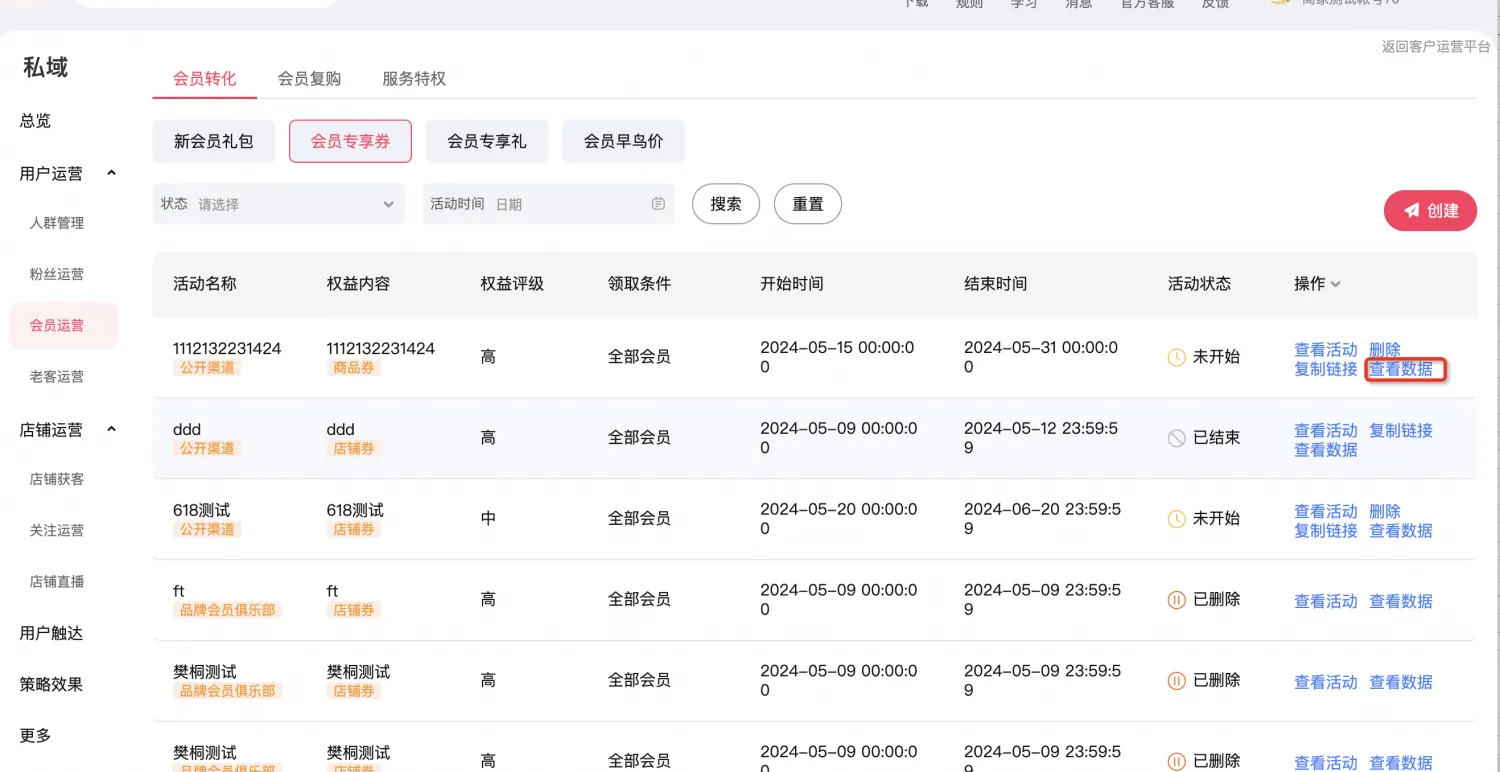
Task: Open 店铺直播 in the sidebar
Action: coord(57,582)
